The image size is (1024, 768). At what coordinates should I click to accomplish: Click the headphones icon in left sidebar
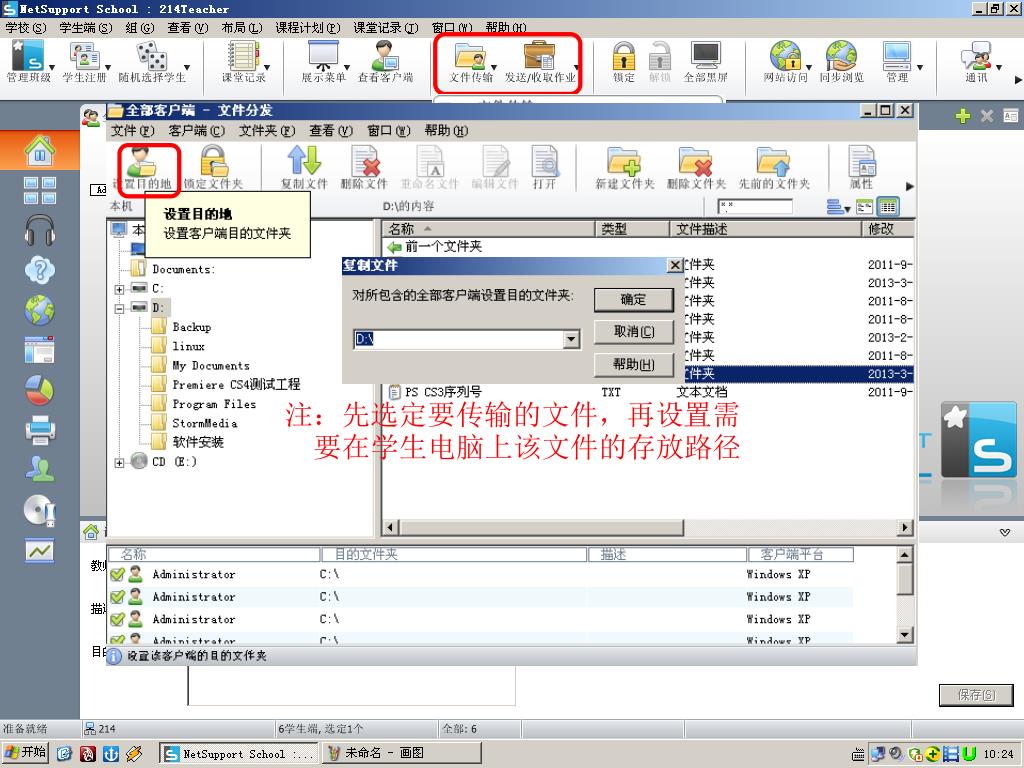pos(40,230)
